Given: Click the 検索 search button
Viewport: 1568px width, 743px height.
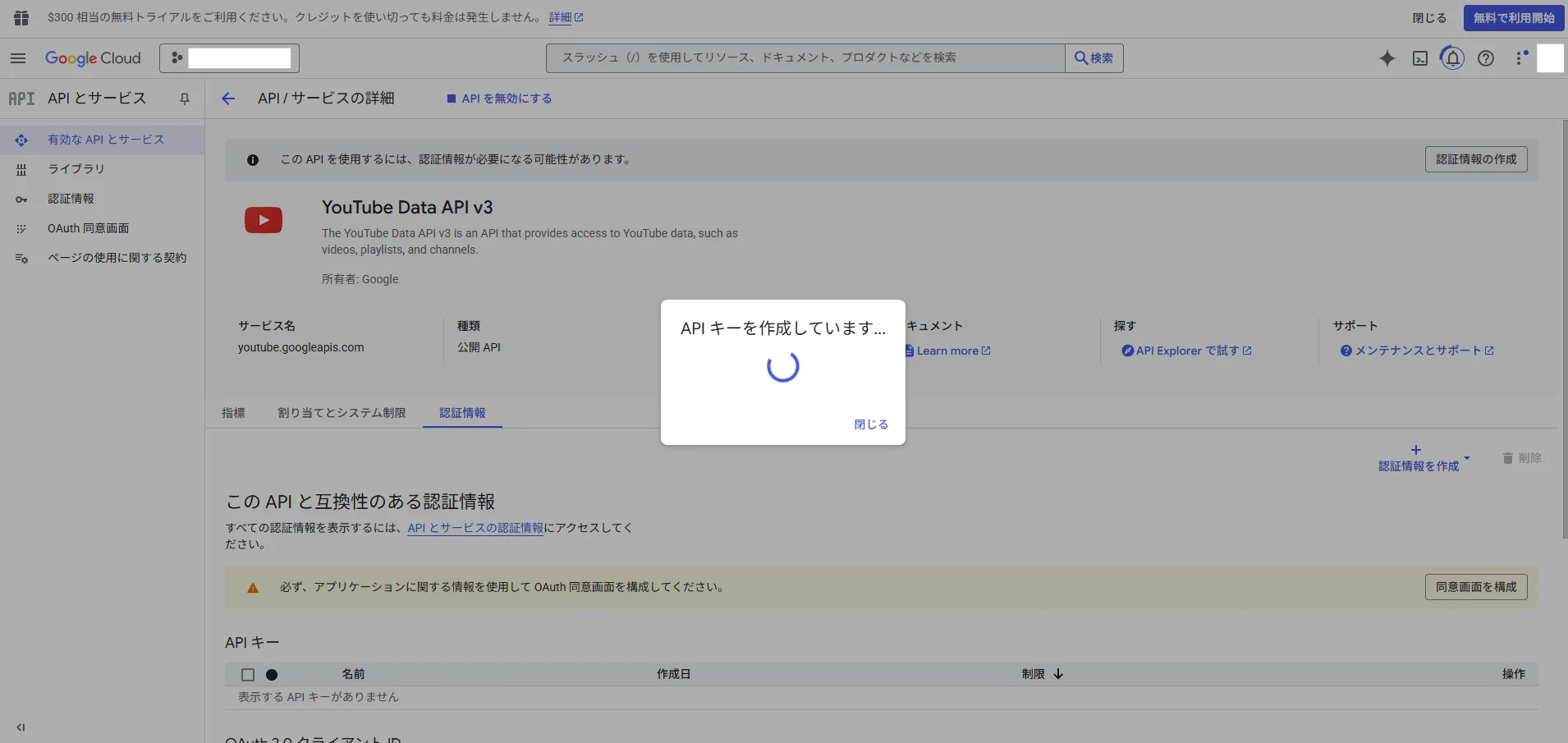Looking at the screenshot, I should (1093, 58).
